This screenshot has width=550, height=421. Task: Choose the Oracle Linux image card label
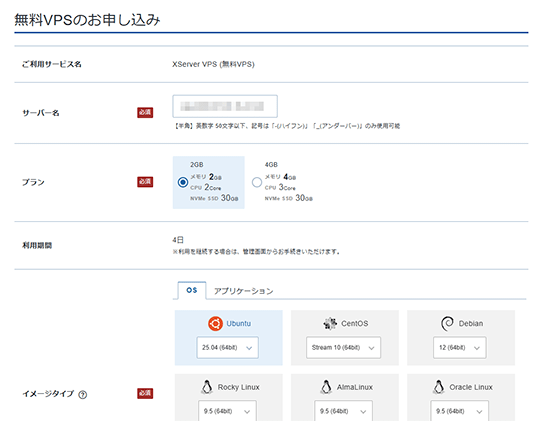471,387
